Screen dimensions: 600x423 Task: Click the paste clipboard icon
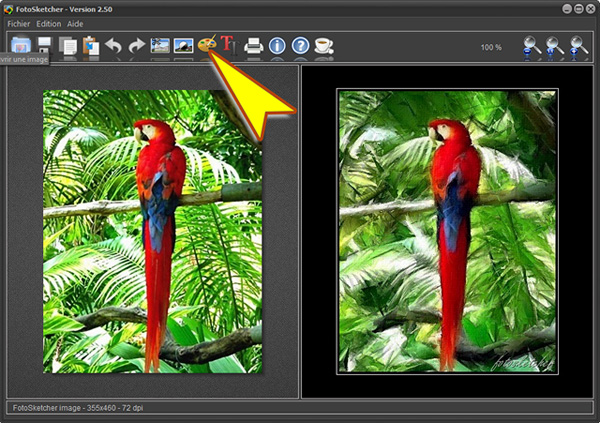91,45
